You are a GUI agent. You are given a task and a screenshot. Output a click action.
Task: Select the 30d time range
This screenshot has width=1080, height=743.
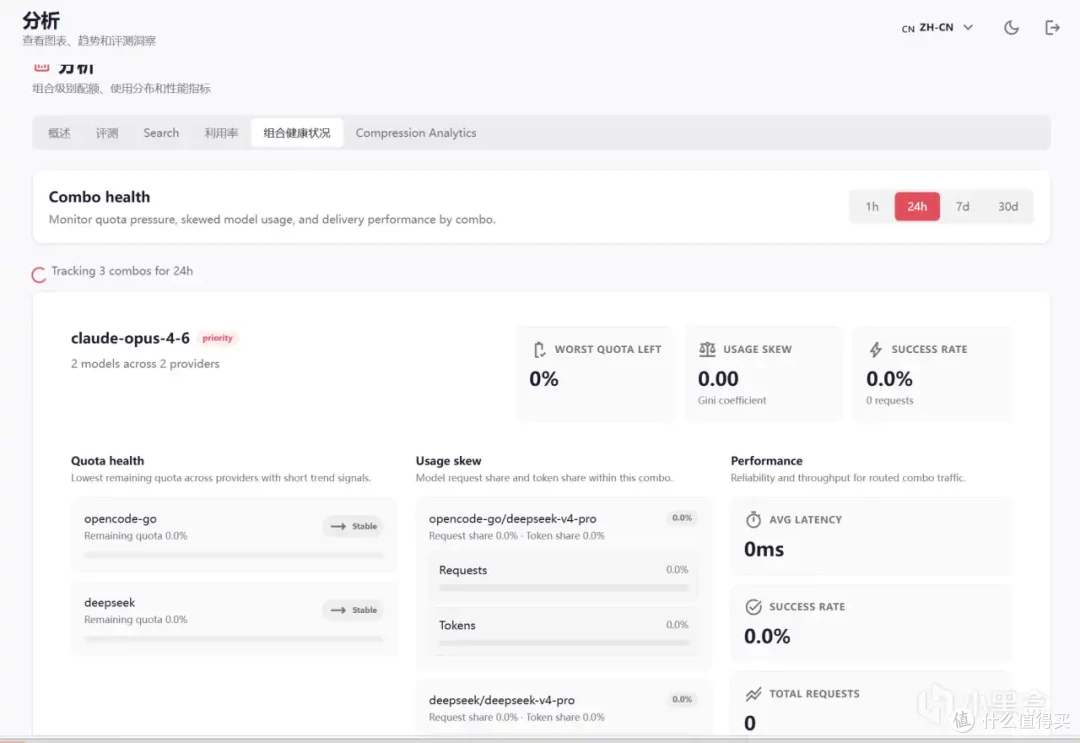click(x=1008, y=207)
